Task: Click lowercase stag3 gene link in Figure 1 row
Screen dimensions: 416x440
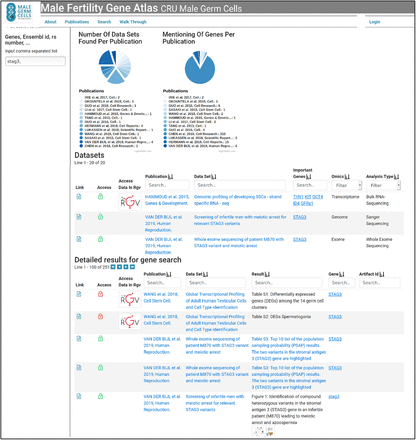Action: coord(334,397)
